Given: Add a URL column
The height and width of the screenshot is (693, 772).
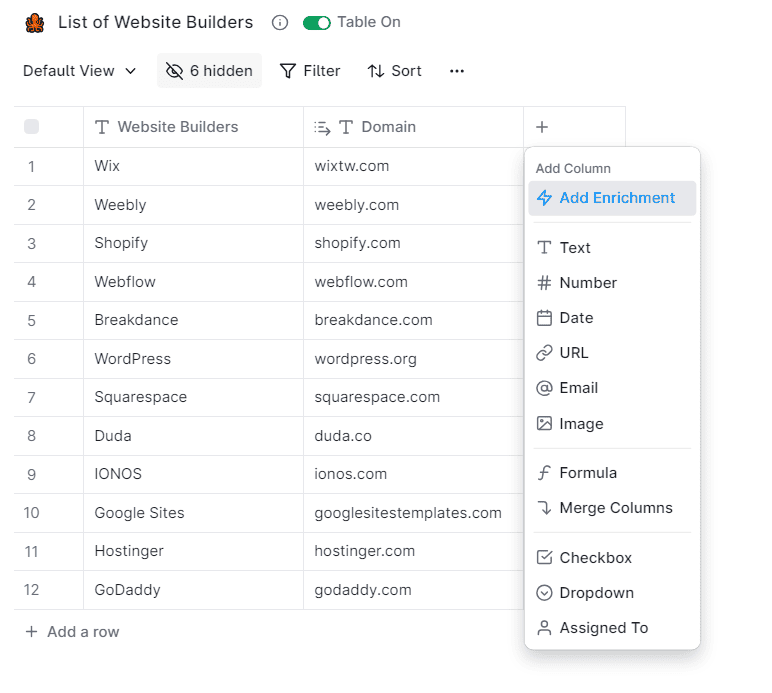Looking at the screenshot, I should (x=612, y=353).
